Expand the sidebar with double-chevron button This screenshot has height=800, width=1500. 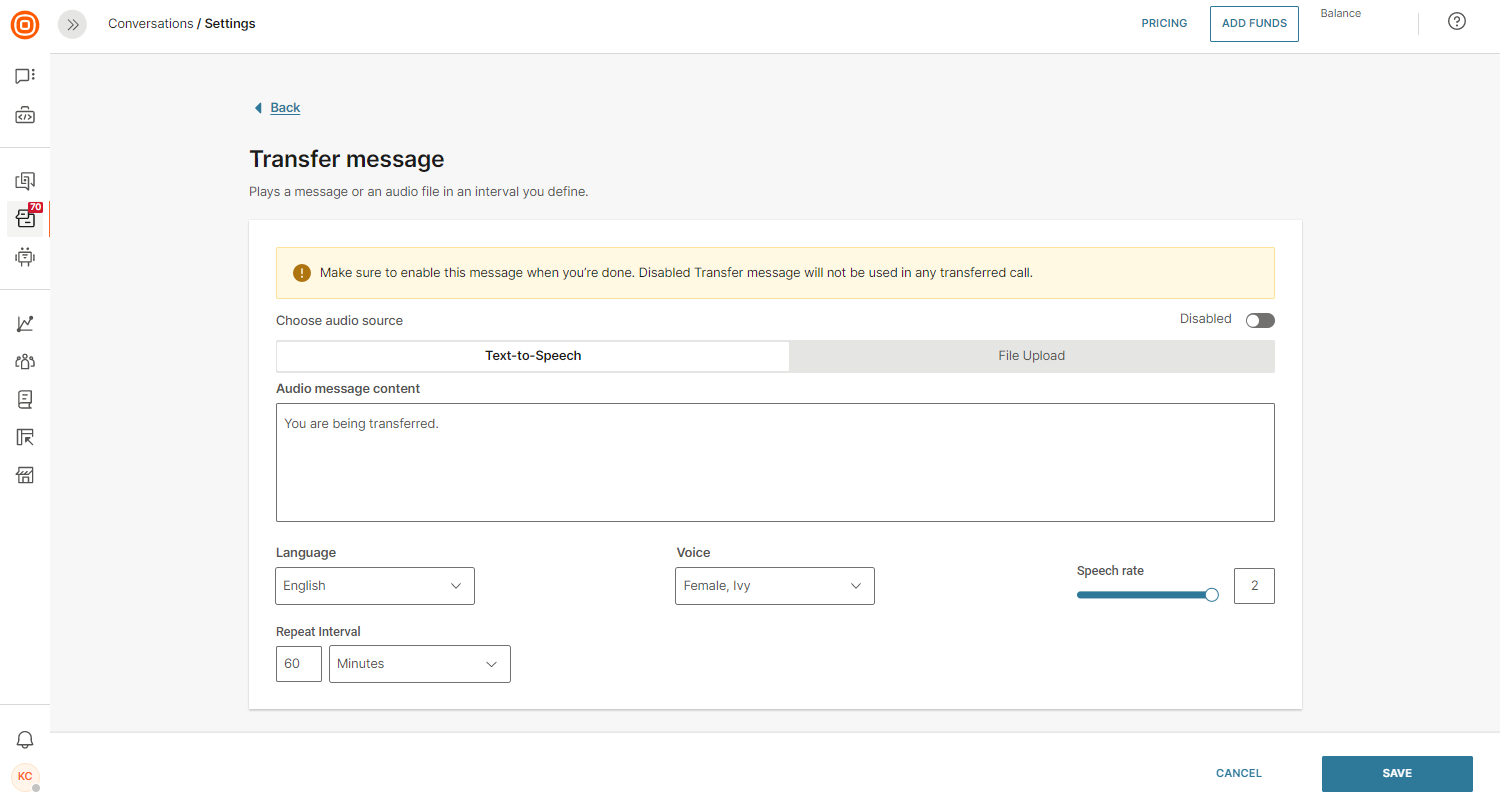pyautogui.click(x=72, y=24)
